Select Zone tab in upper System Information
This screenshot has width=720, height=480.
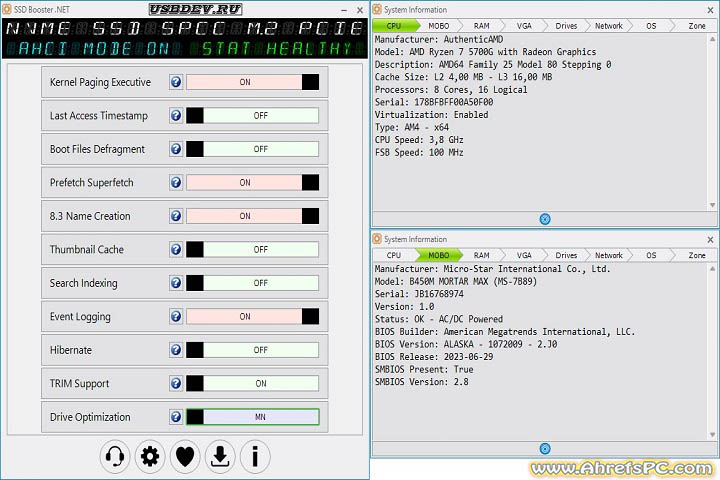tap(696, 26)
